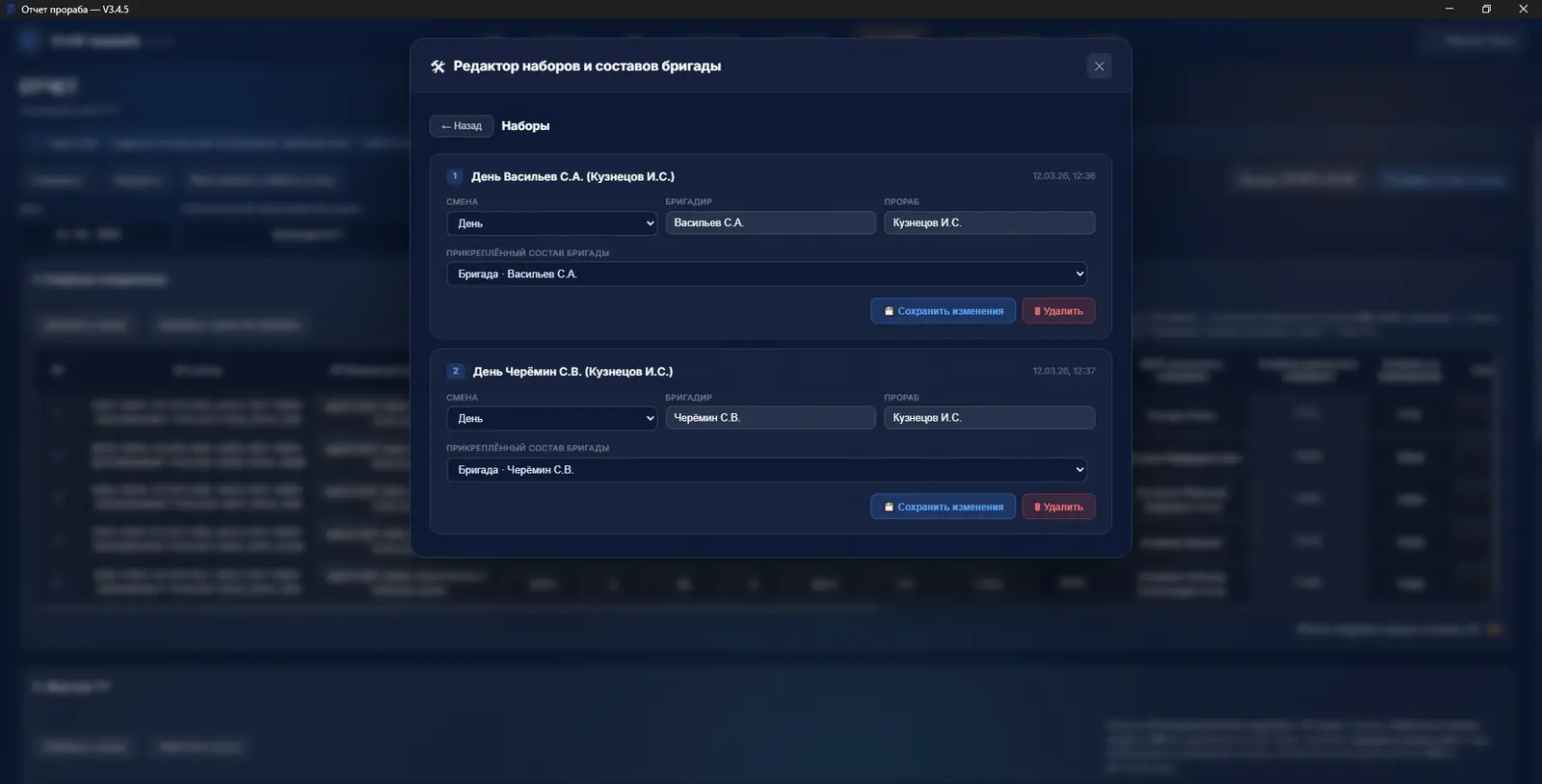Click the Наборы heading
Screen dimensions: 1542x784
click(x=525, y=126)
